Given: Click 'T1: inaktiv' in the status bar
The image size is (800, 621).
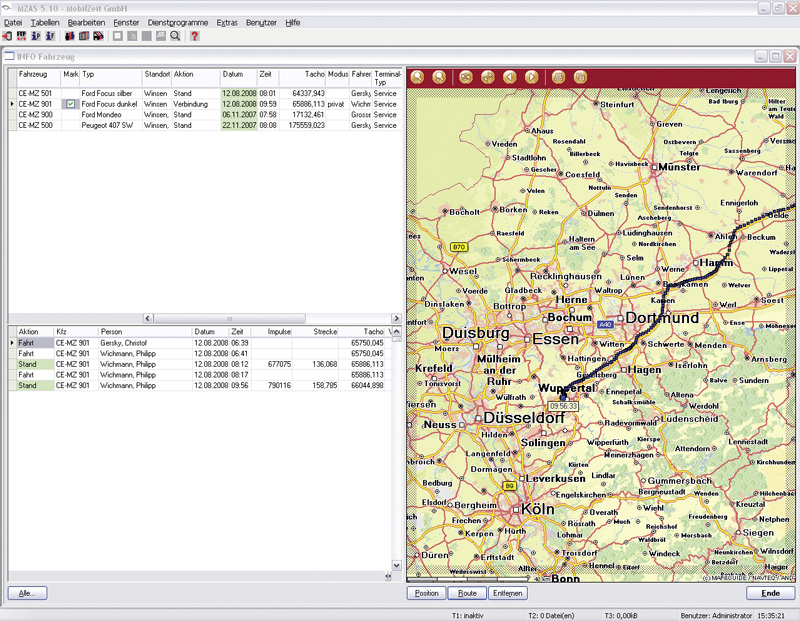Looking at the screenshot, I should tap(467, 615).
